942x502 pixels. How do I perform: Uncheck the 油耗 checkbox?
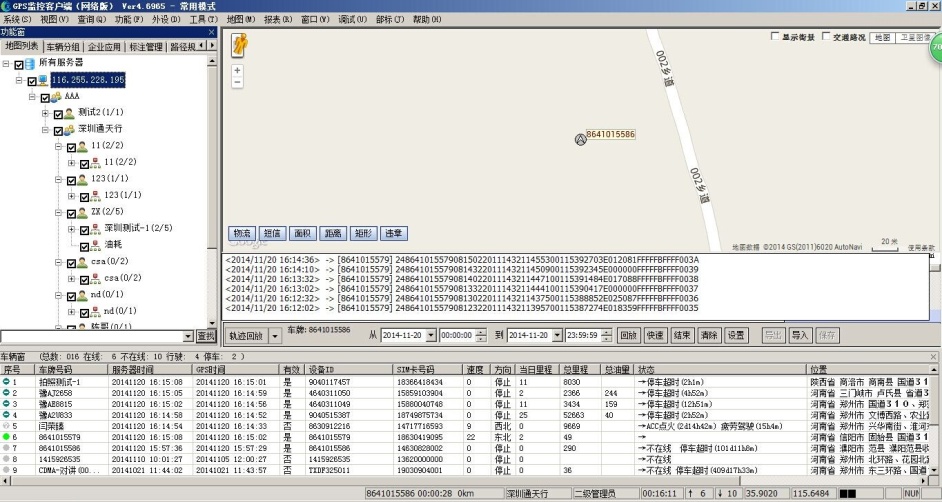tap(85, 246)
